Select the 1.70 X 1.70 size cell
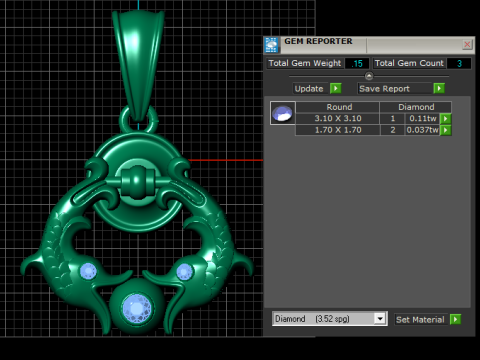The image size is (480, 360). pos(338,130)
